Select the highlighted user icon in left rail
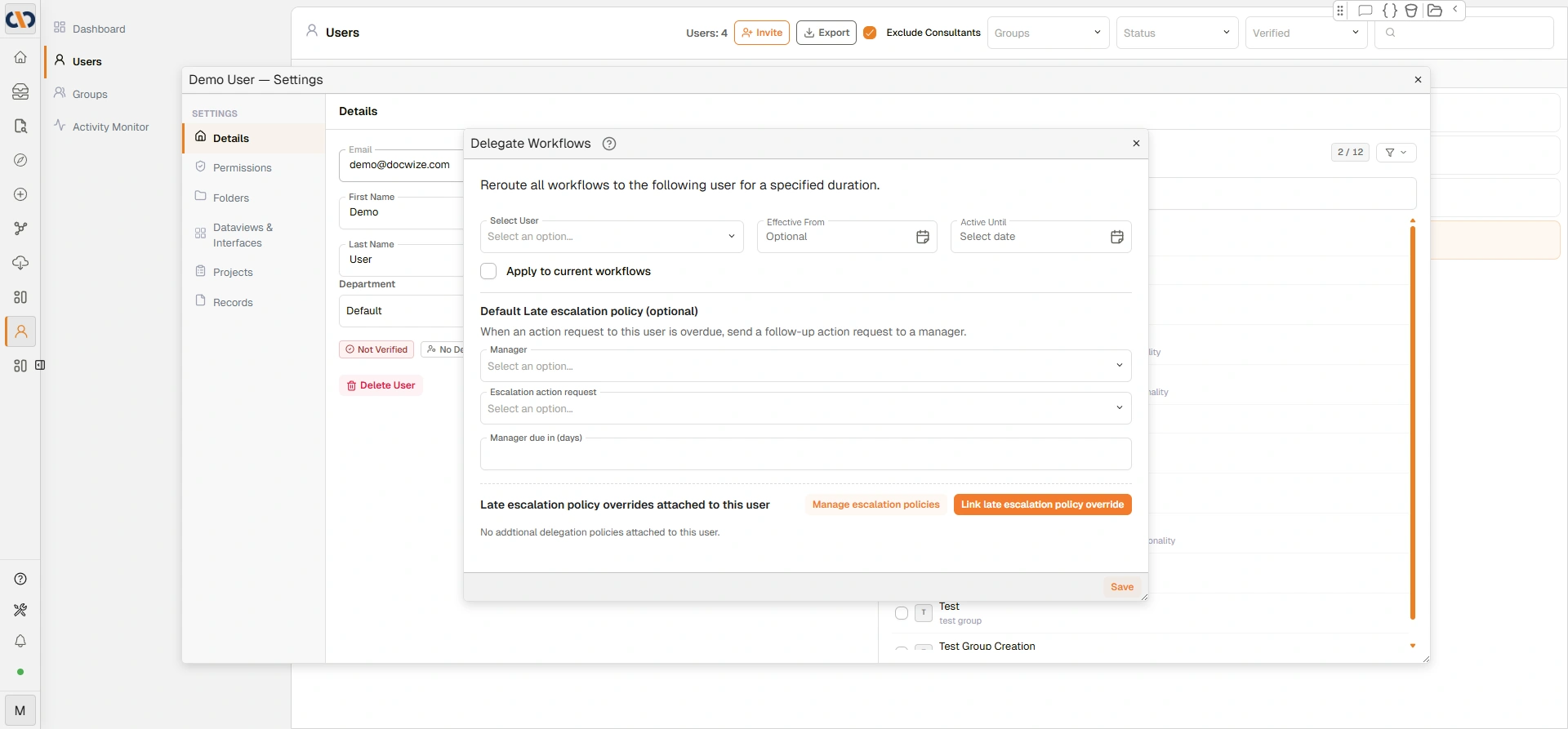Viewport: 1568px width, 729px height. point(20,331)
